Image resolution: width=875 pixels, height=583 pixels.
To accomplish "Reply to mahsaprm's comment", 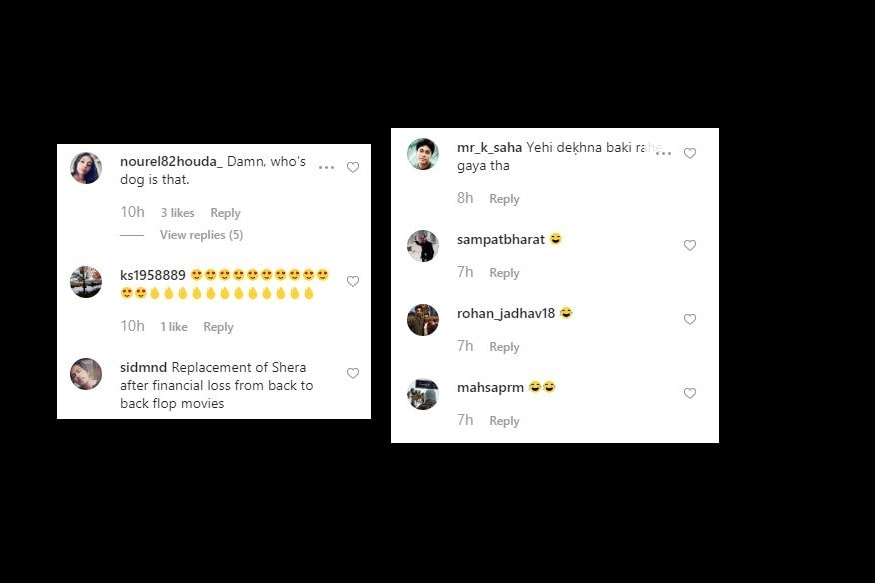I will 504,421.
